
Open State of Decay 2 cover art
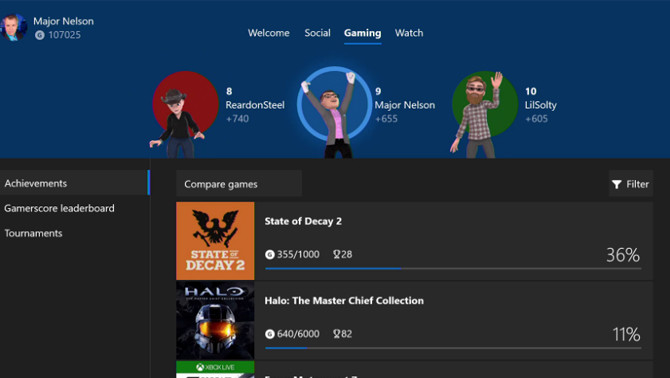215,241
